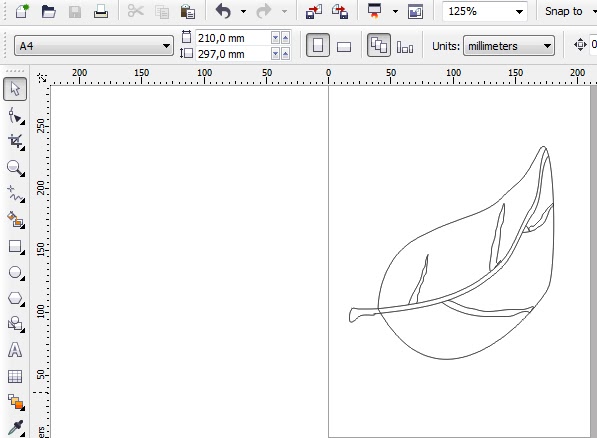The width and height of the screenshot is (597, 438).
Task: Paste from clipboard
Action: click(188, 12)
